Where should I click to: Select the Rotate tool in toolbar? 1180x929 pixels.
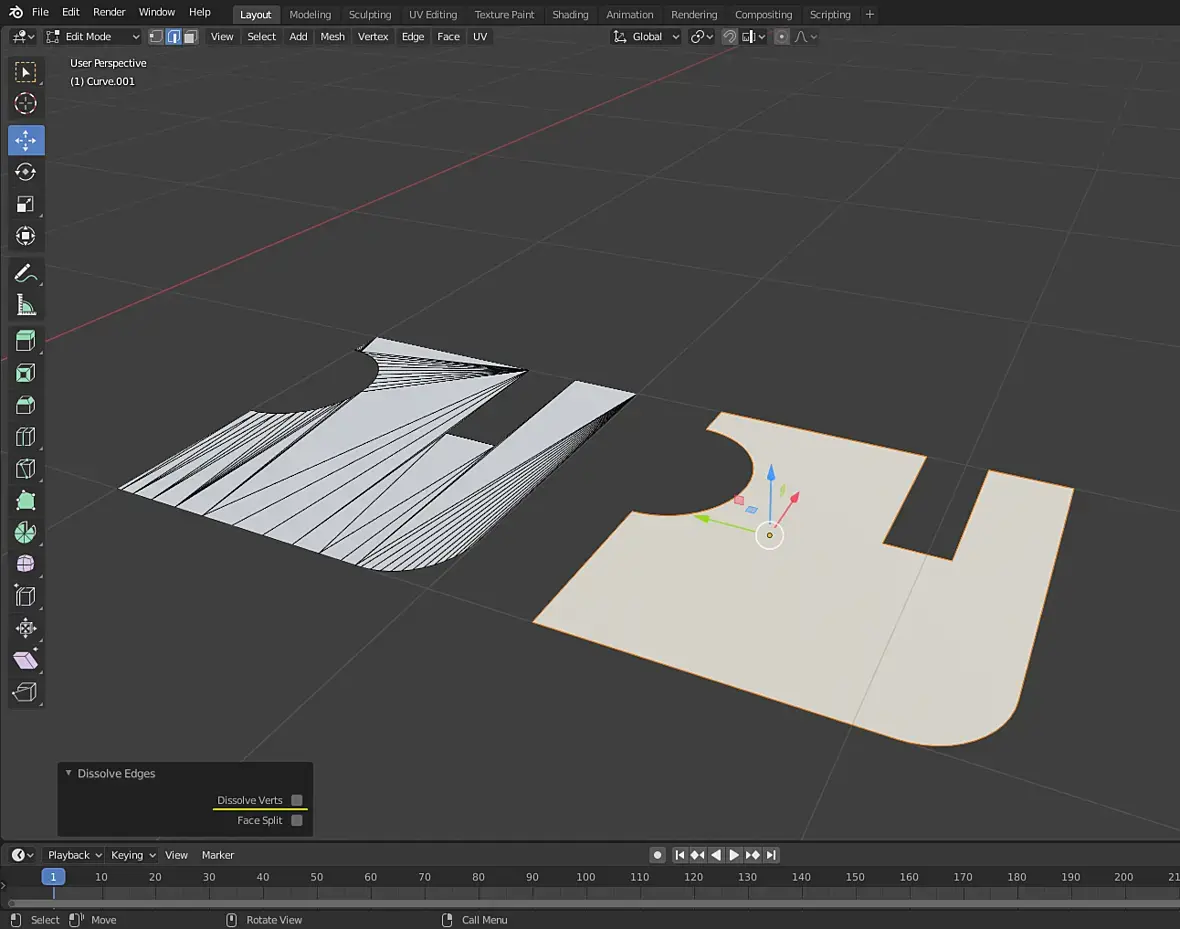(26, 172)
